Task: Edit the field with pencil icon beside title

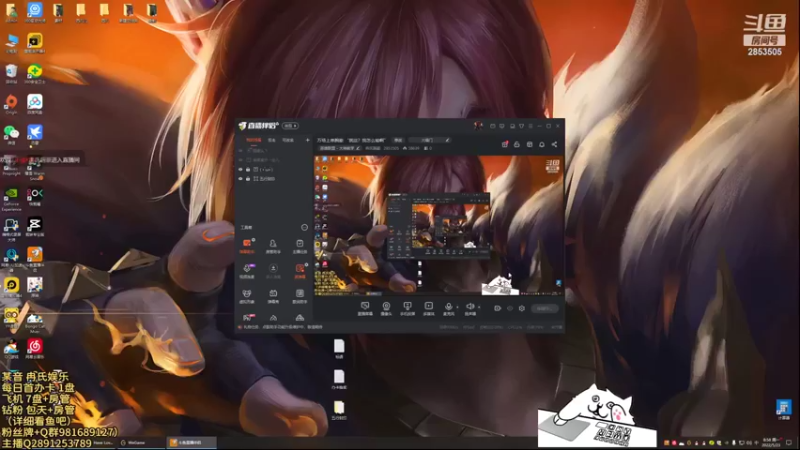Action: 429,140
